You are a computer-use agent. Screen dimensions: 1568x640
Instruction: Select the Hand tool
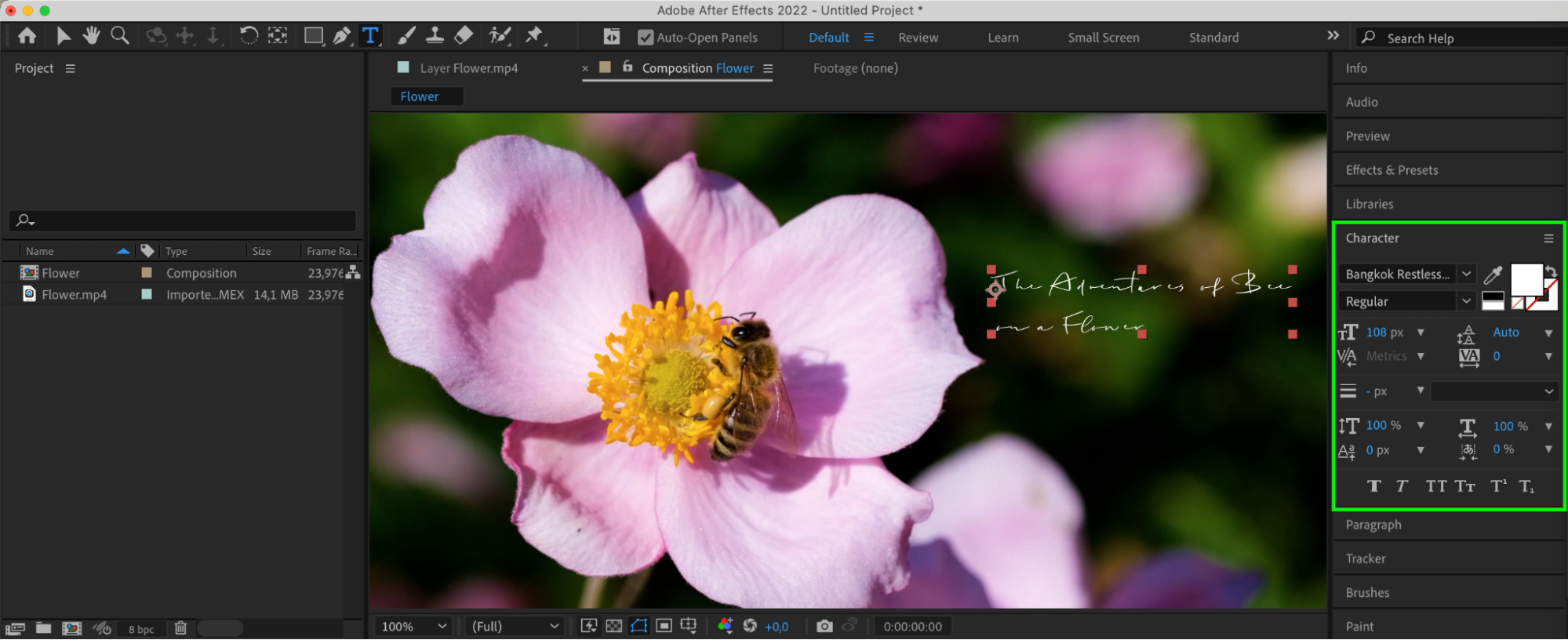coord(92,36)
